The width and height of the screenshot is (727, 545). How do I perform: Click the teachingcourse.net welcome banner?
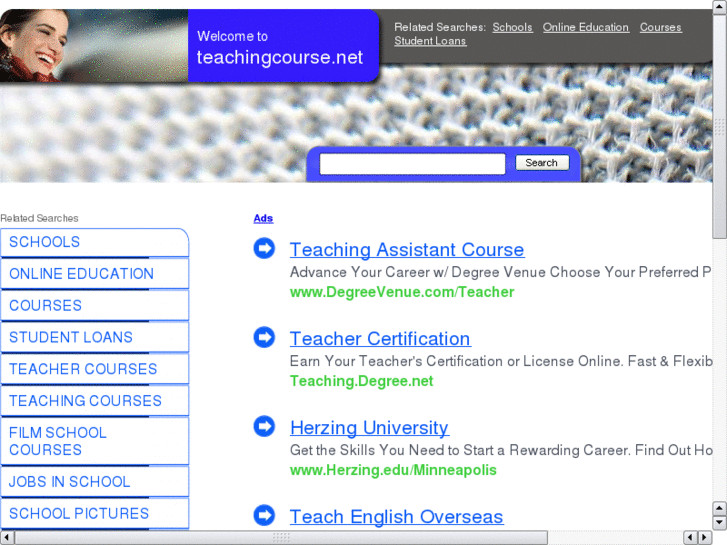click(x=283, y=46)
